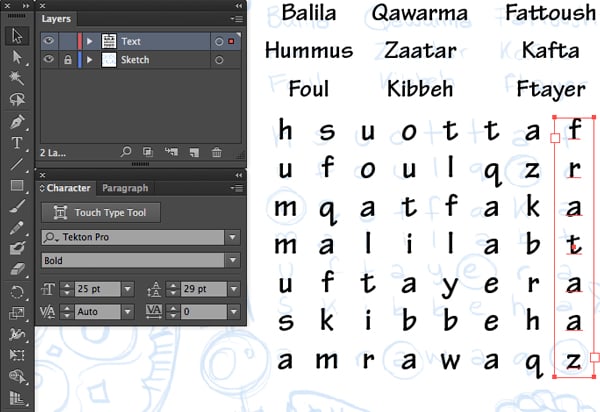600x412 pixels.
Task: Select the Rotate tool
Action: click(17, 293)
